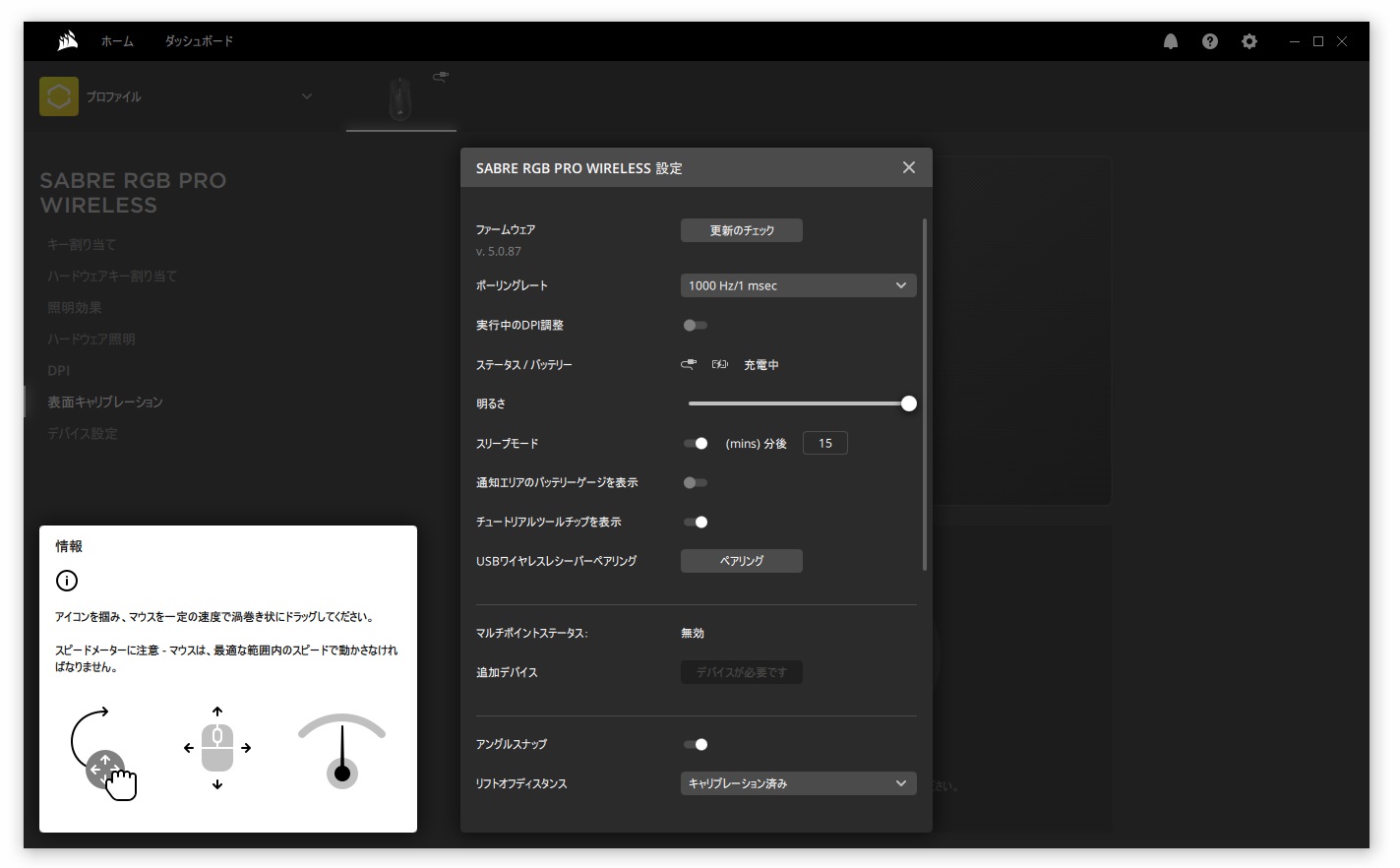Expand the プロファイル dropdown chevron
Viewport: 1400px width, 868px height.
[307, 96]
